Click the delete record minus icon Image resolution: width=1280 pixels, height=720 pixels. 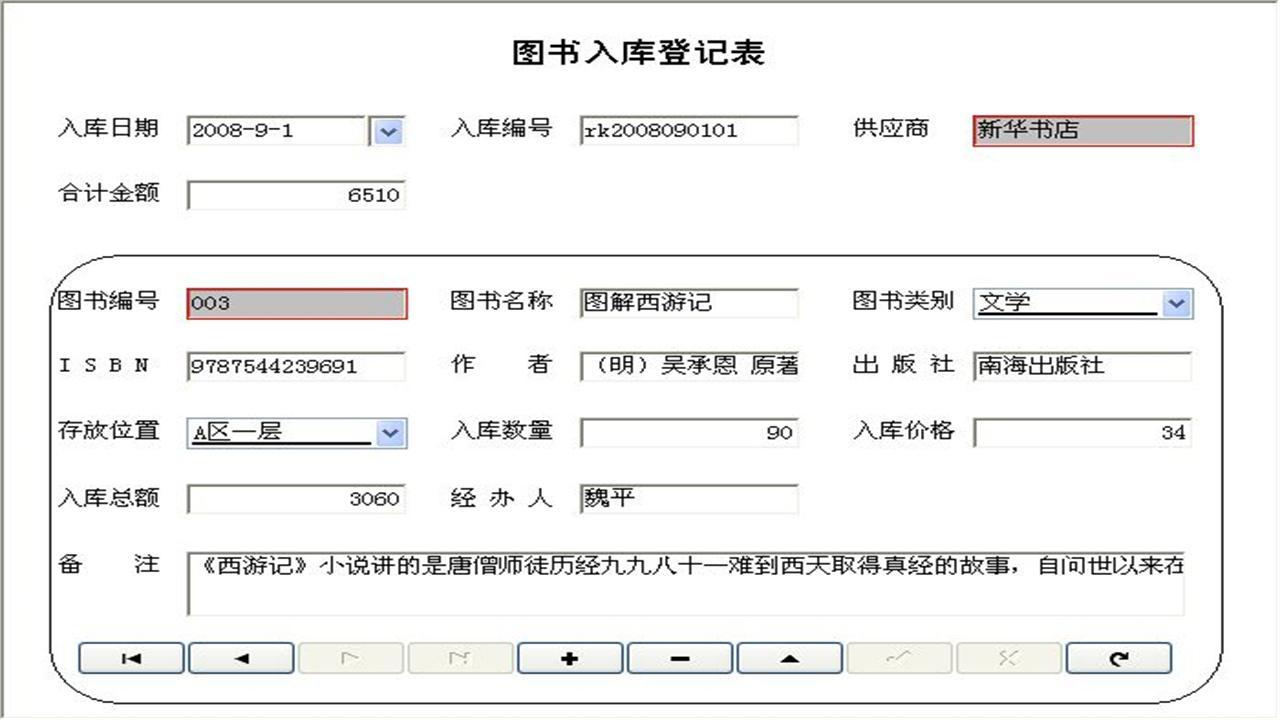click(679, 658)
